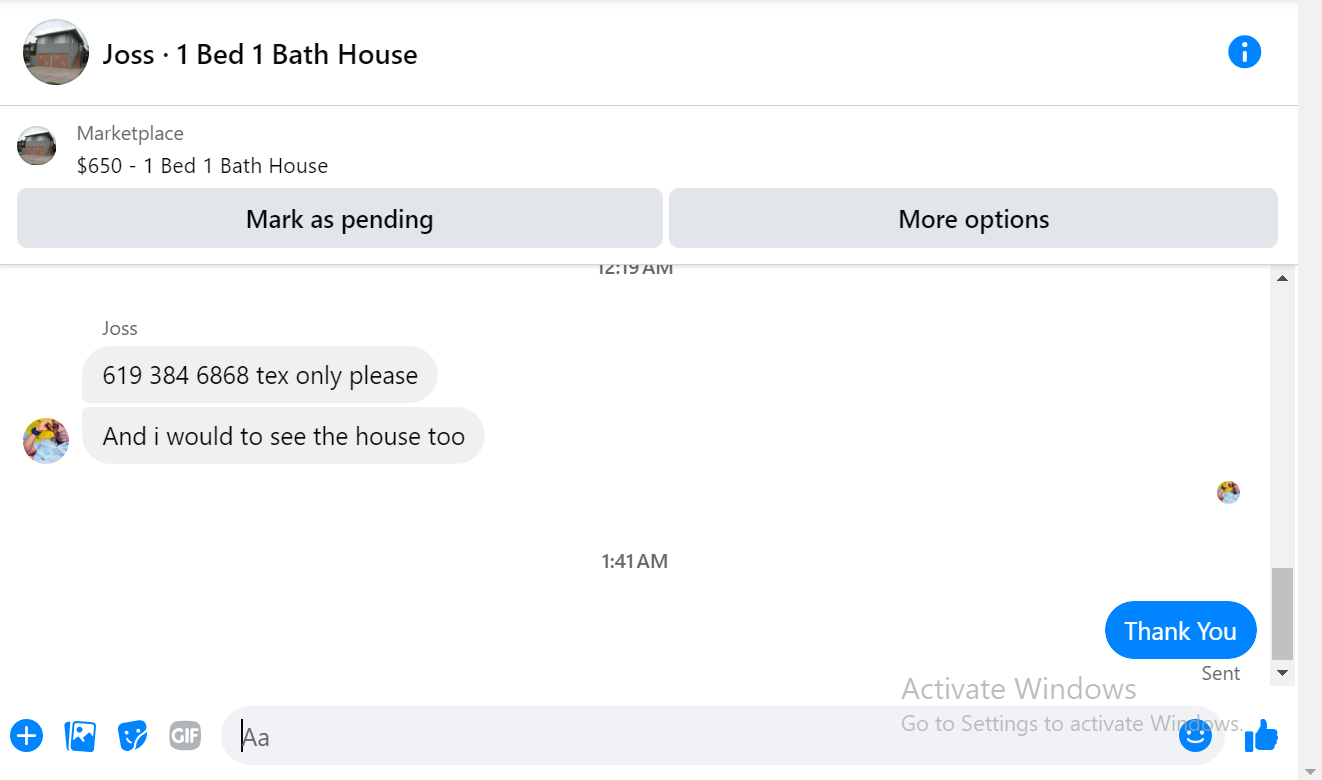This screenshot has width=1322, height=780.
Task: Choose a sticker with sticker icon
Action: (x=132, y=737)
